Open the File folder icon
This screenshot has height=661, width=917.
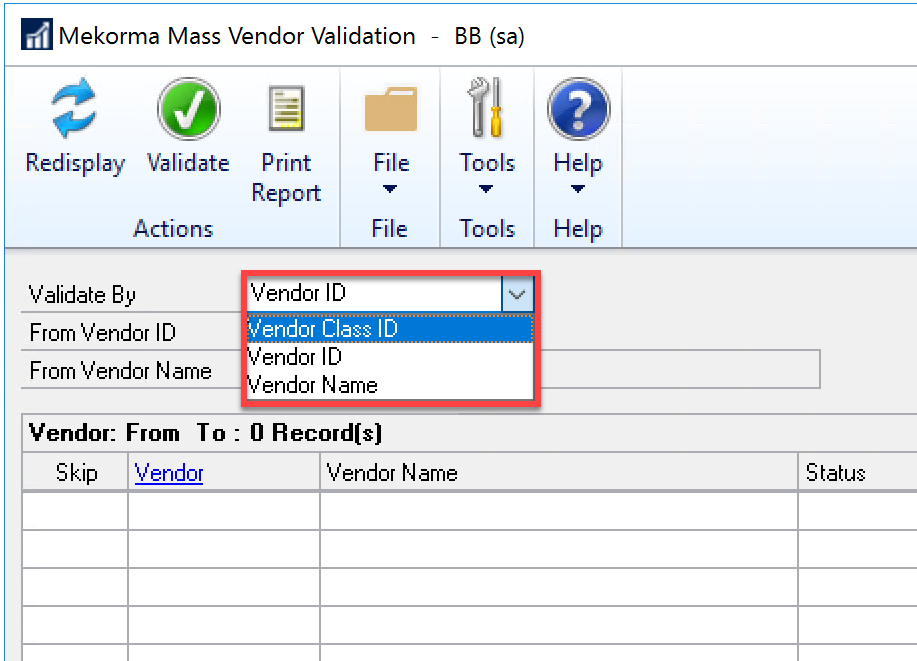391,109
